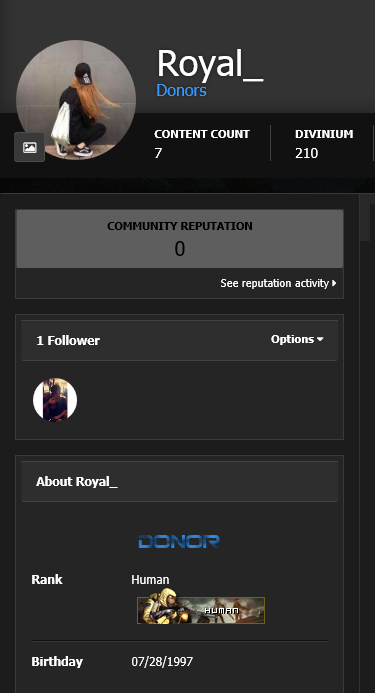Screen dimensions: 375x693
Task: Click the profile photo change icon
Action: [30, 147]
